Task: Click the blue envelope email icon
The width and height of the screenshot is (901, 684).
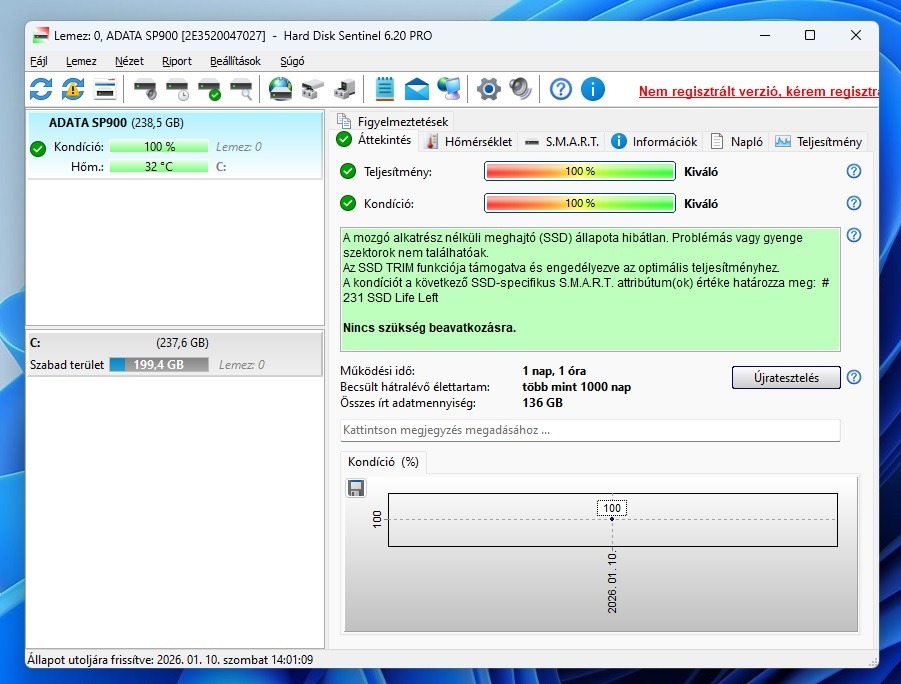Action: (x=417, y=90)
